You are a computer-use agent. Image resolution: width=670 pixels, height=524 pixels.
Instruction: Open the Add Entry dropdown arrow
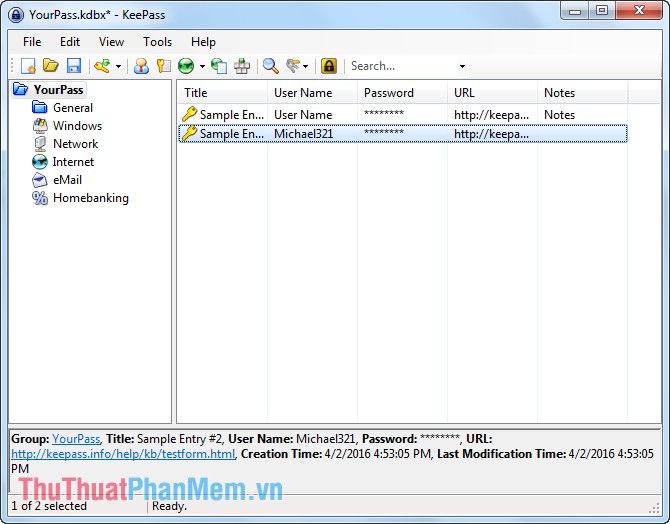118,66
